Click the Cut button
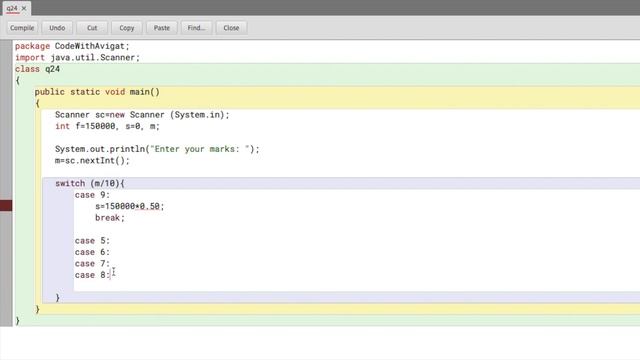The image size is (640, 360). tap(92, 28)
